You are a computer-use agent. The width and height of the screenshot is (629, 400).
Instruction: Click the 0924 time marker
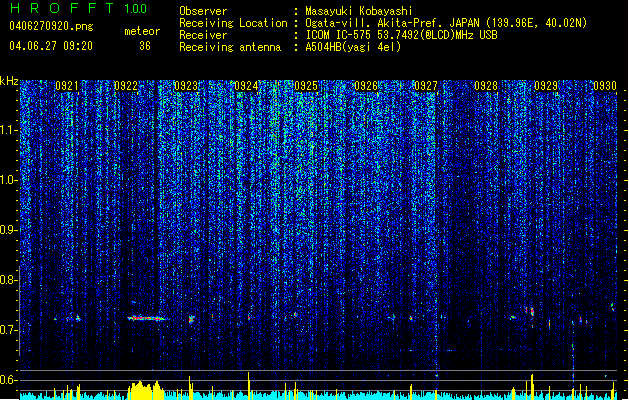pyautogui.click(x=246, y=86)
